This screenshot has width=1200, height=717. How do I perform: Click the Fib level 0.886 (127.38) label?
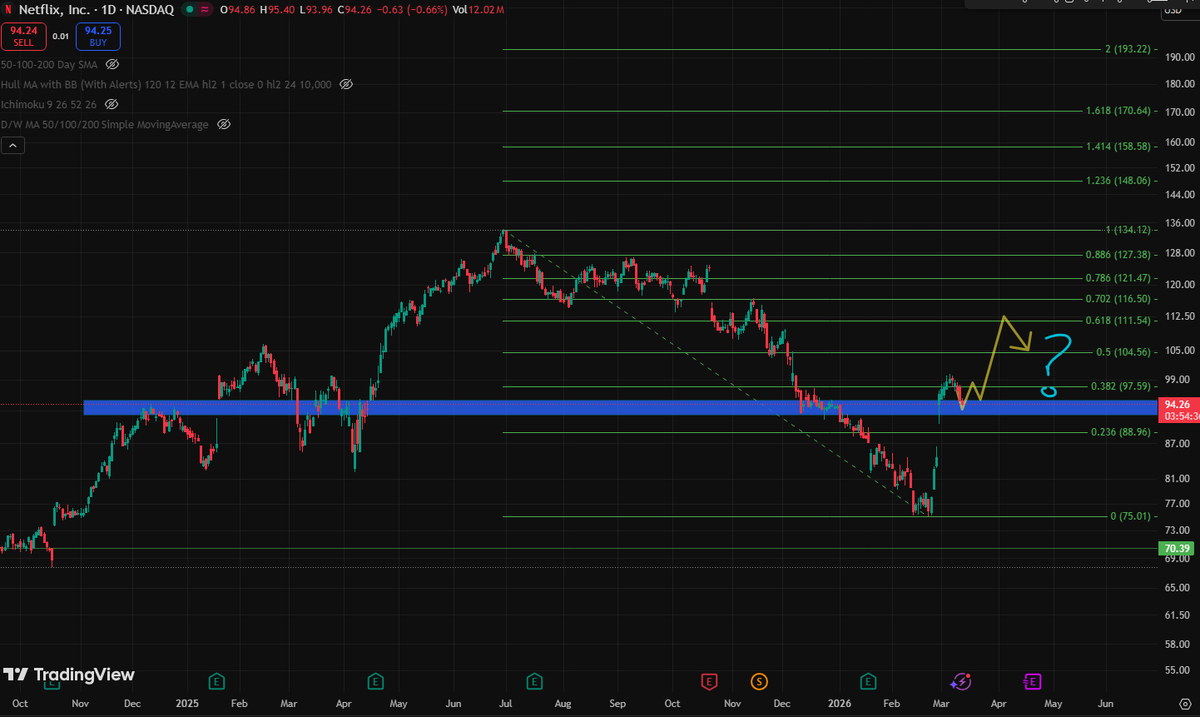pyautogui.click(x=1120, y=255)
